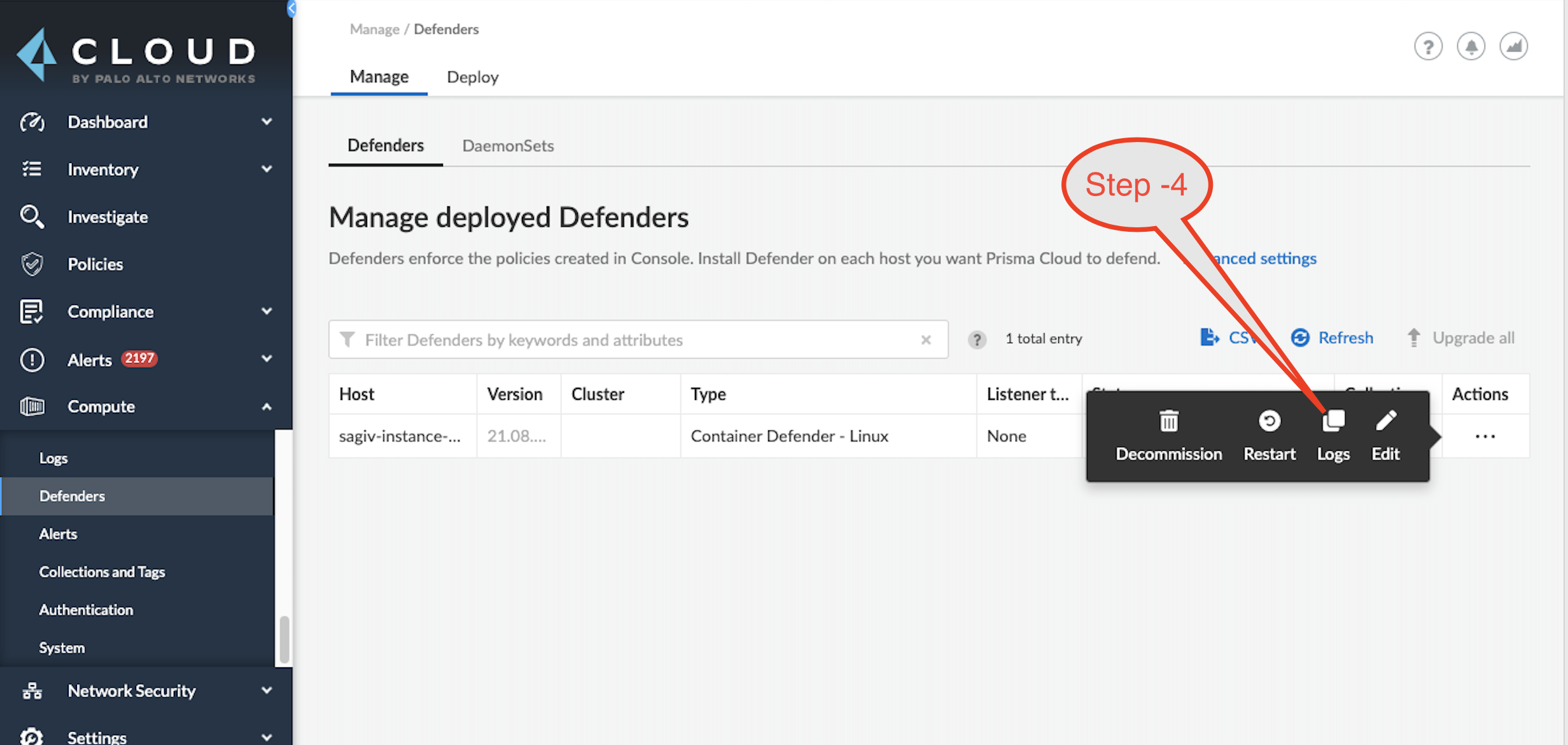Click the Restart icon for the Defender
The height and width of the screenshot is (745, 1568).
pyautogui.click(x=1270, y=421)
